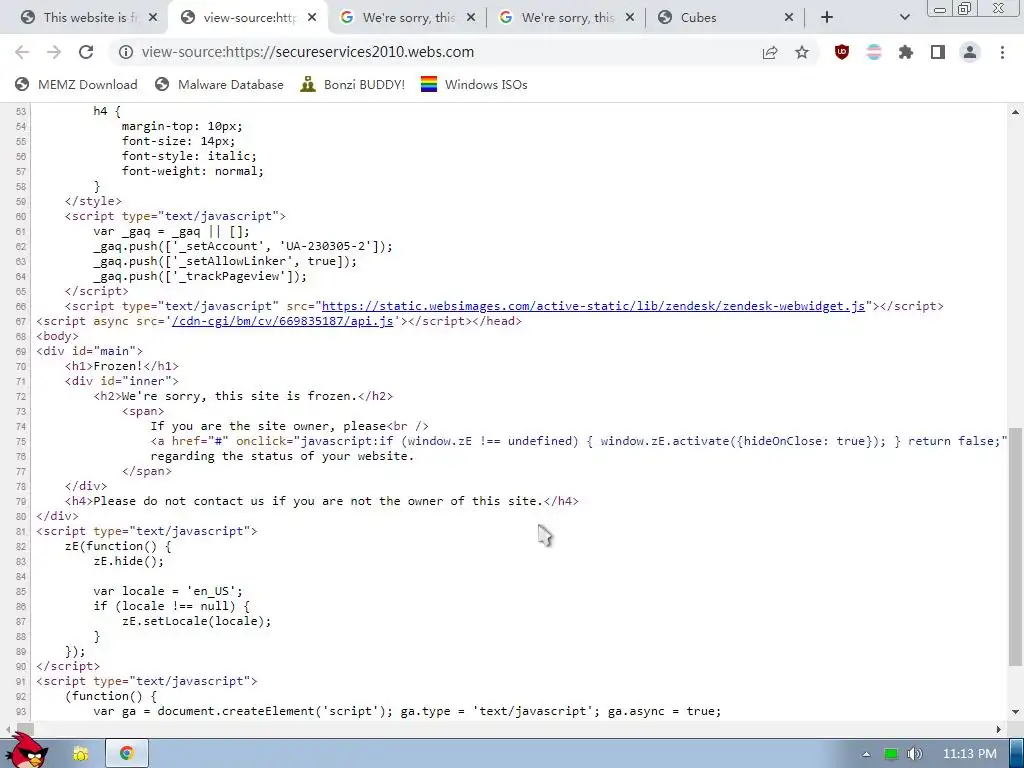Click the 'font-style: italic;' CSS line
The image size is (1024, 768).
189,156
